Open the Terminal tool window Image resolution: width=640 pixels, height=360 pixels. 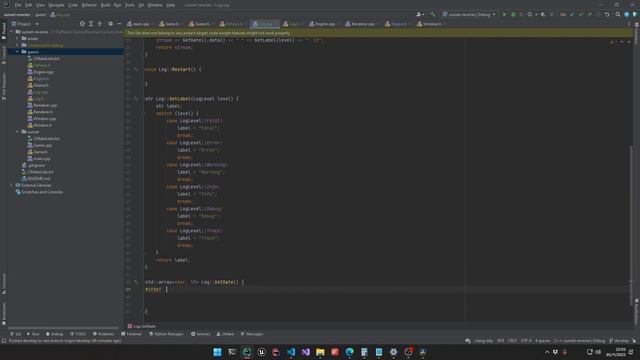(131, 334)
